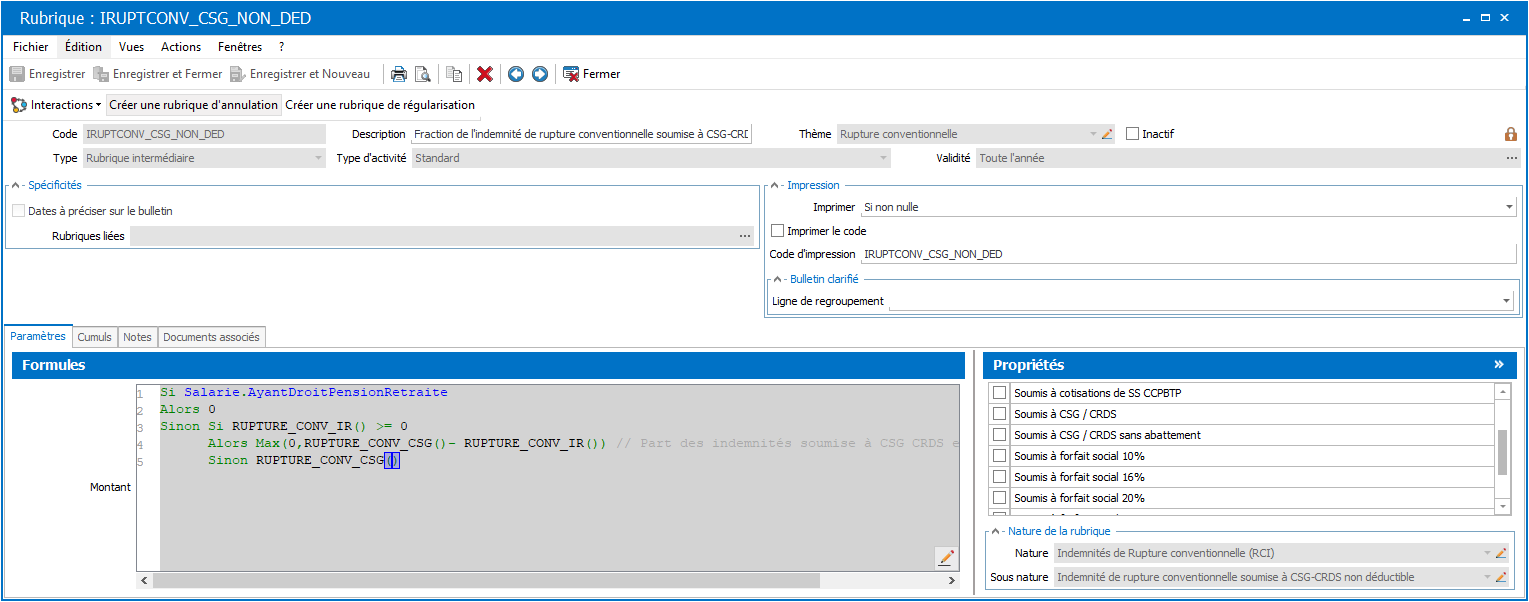Collapse the Impression section
Viewport: 1529px width, 602px height.
776,186
